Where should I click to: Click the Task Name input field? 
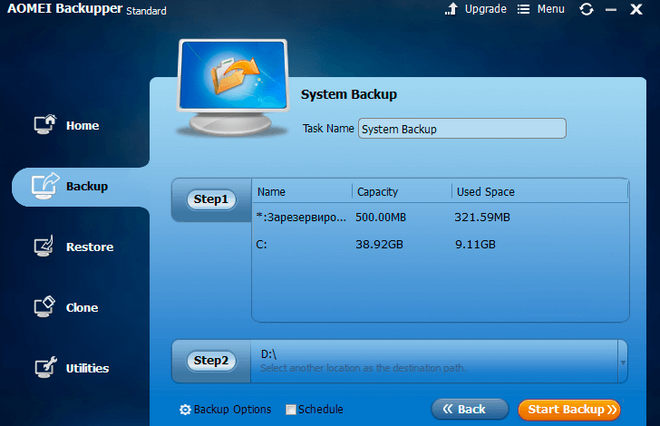coord(461,129)
